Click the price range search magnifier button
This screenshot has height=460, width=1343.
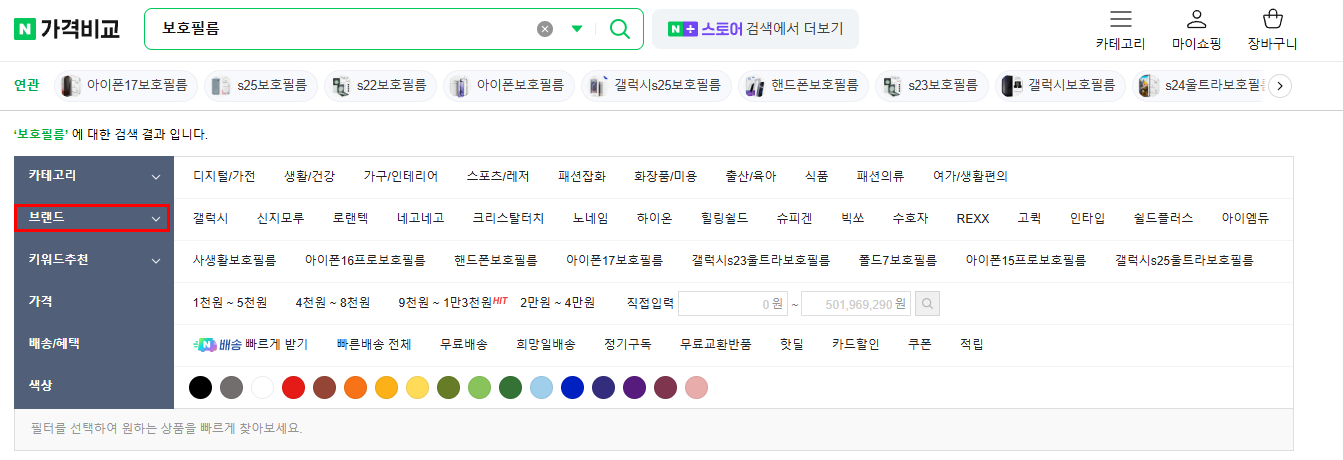(928, 302)
